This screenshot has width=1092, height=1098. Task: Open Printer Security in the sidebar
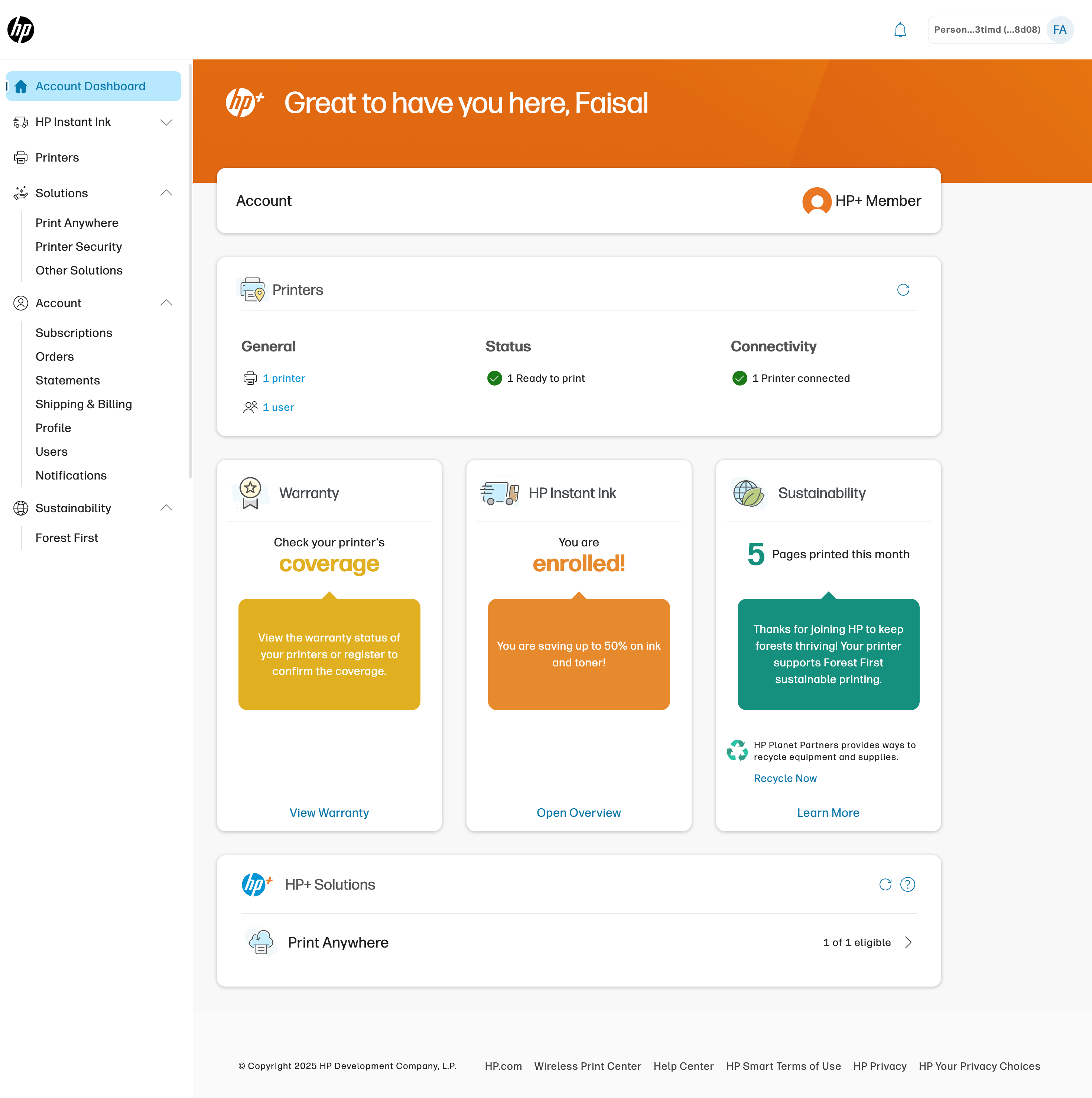tap(78, 247)
